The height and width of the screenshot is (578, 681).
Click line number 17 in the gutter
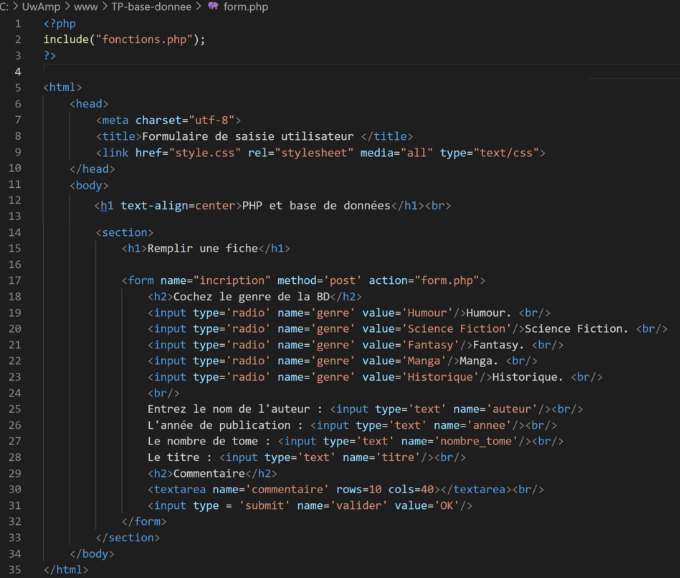point(15,281)
